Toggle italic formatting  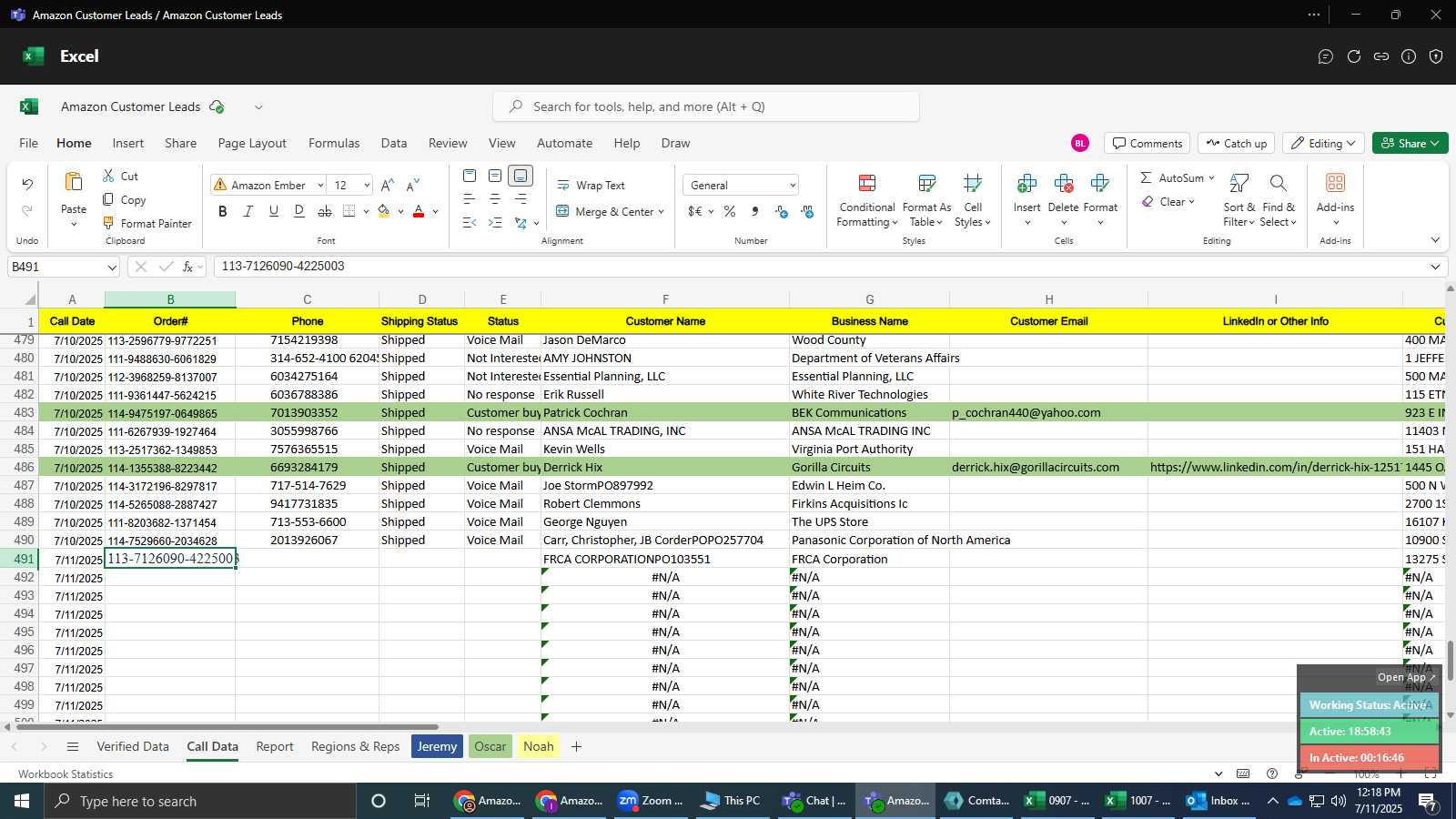click(x=248, y=211)
